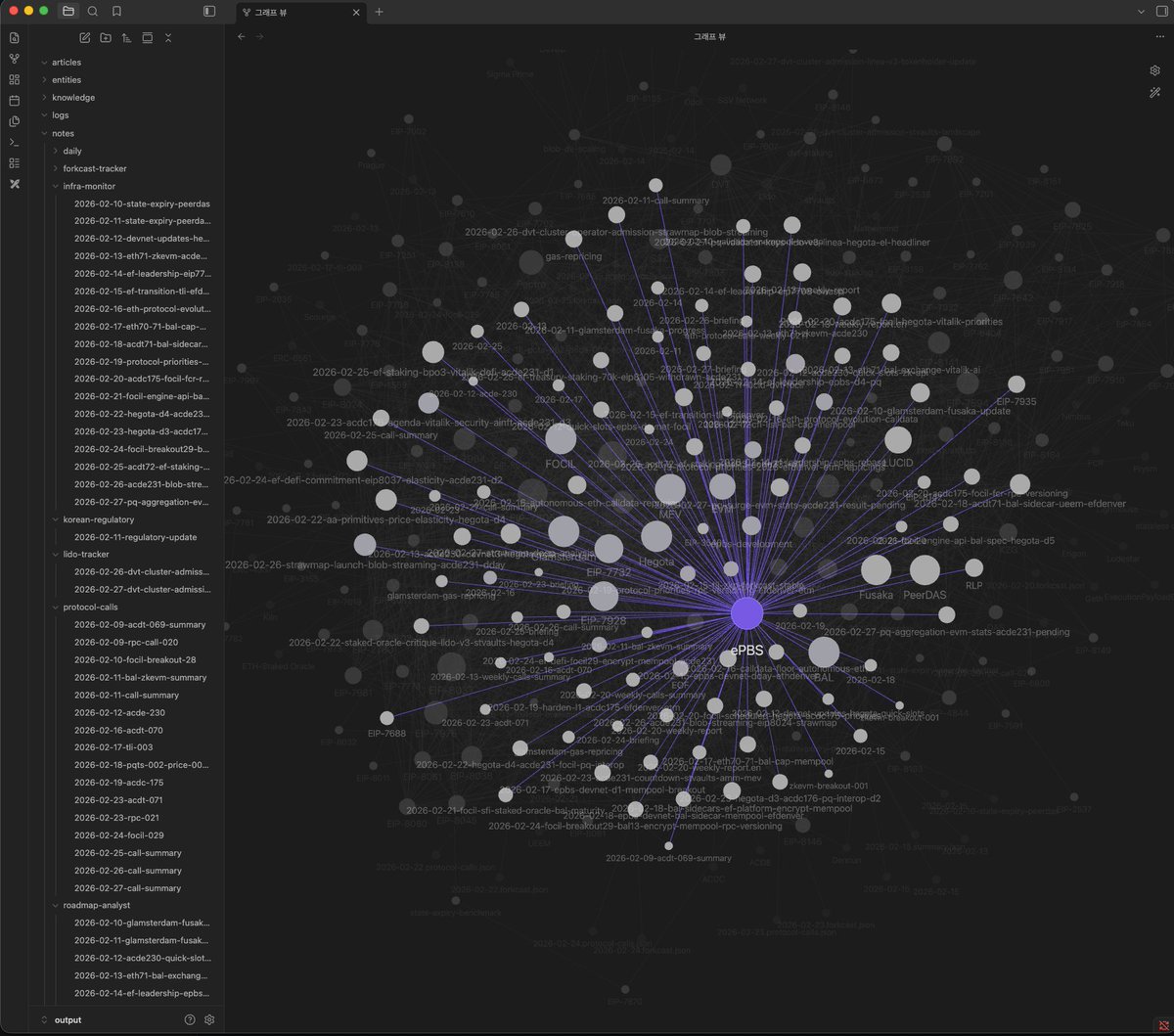Toggle the left sidebar panel icon

[208, 12]
